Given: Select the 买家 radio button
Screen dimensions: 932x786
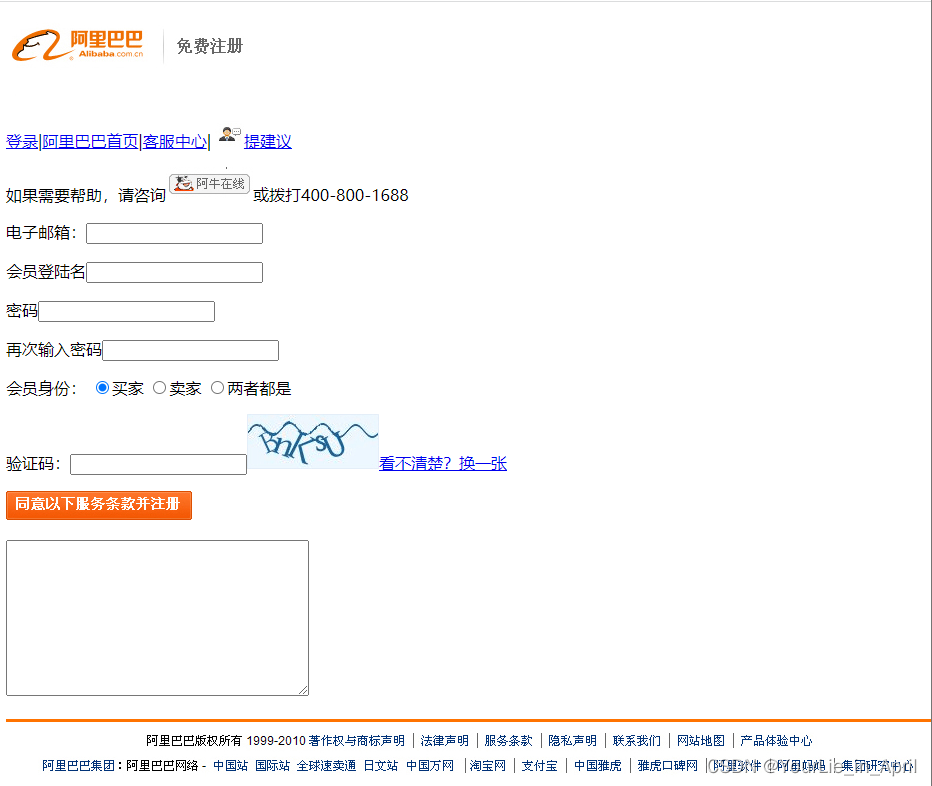Looking at the screenshot, I should pyautogui.click(x=102, y=388).
